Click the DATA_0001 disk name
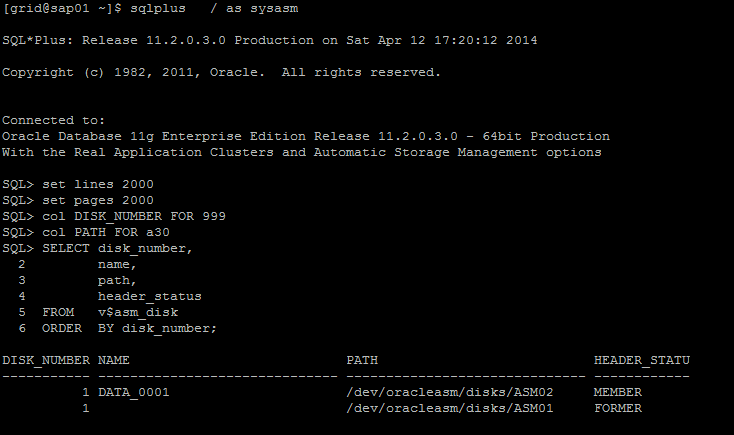The image size is (734, 435). coord(134,392)
